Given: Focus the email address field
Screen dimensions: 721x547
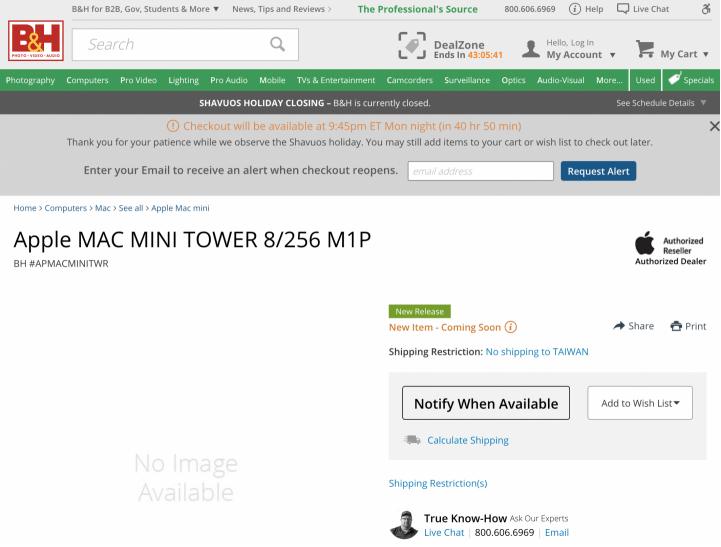Looking at the screenshot, I should [x=481, y=171].
